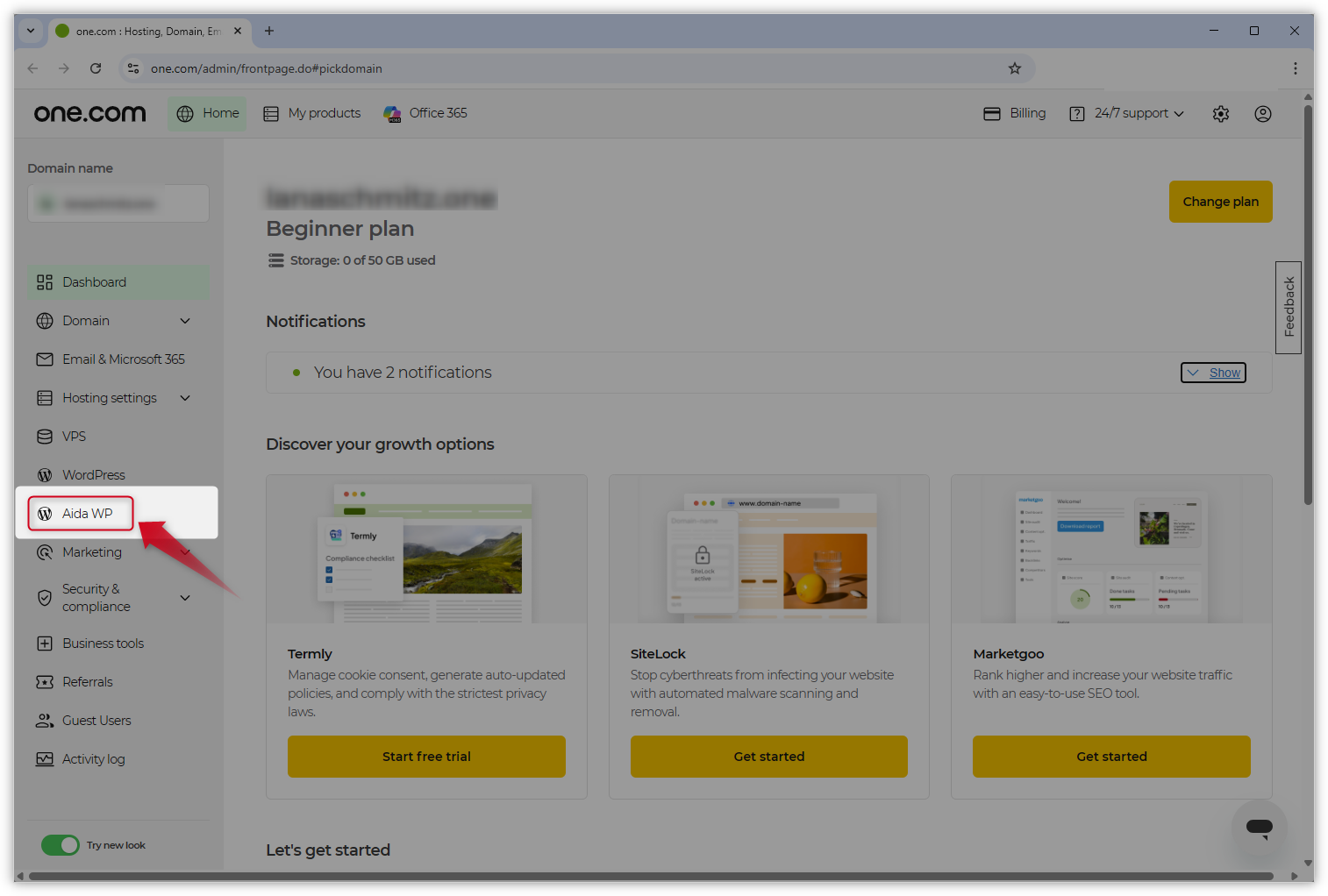The image size is (1328, 896).
Task: Click the Billing credit card icon
Action: (x=992, y=114)
